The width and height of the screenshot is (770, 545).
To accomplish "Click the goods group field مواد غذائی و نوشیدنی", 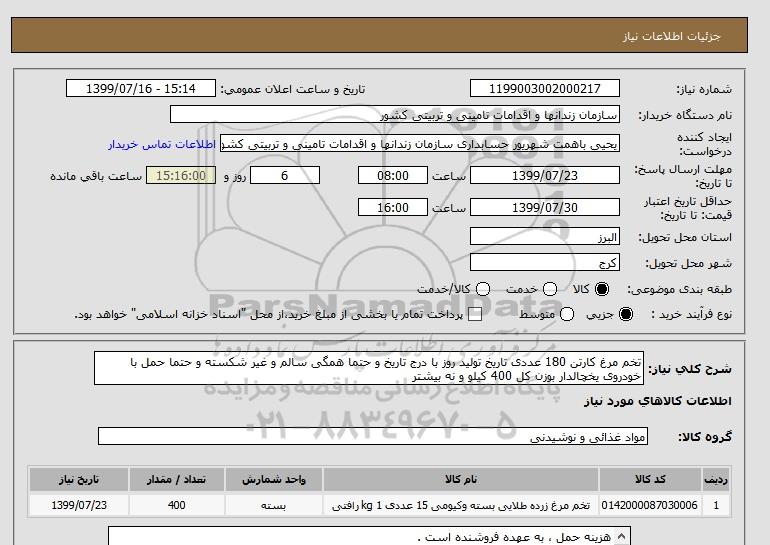I will tap(373, 436).
